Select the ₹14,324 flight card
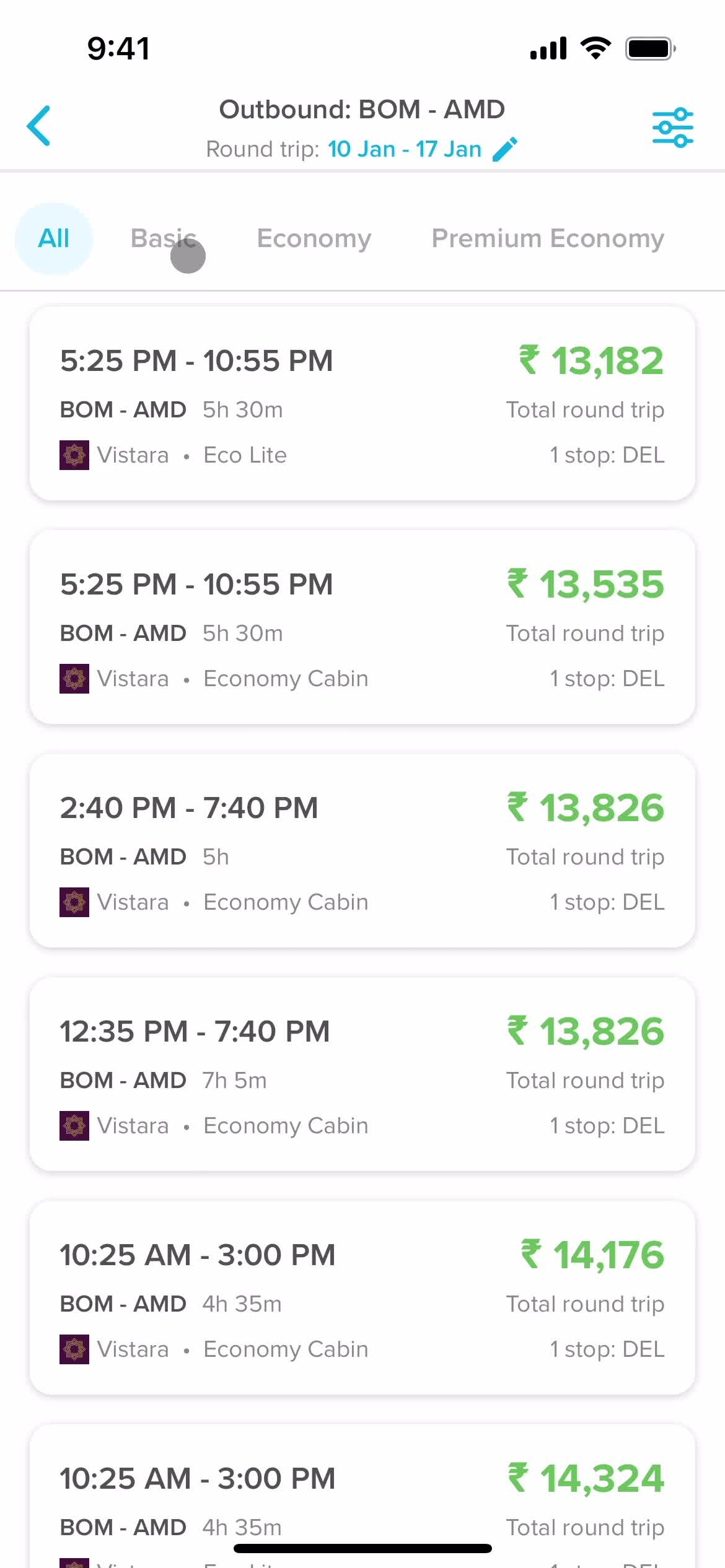Image resolution: width=725 pixels, height=1568 pixels. (362, 1496)
